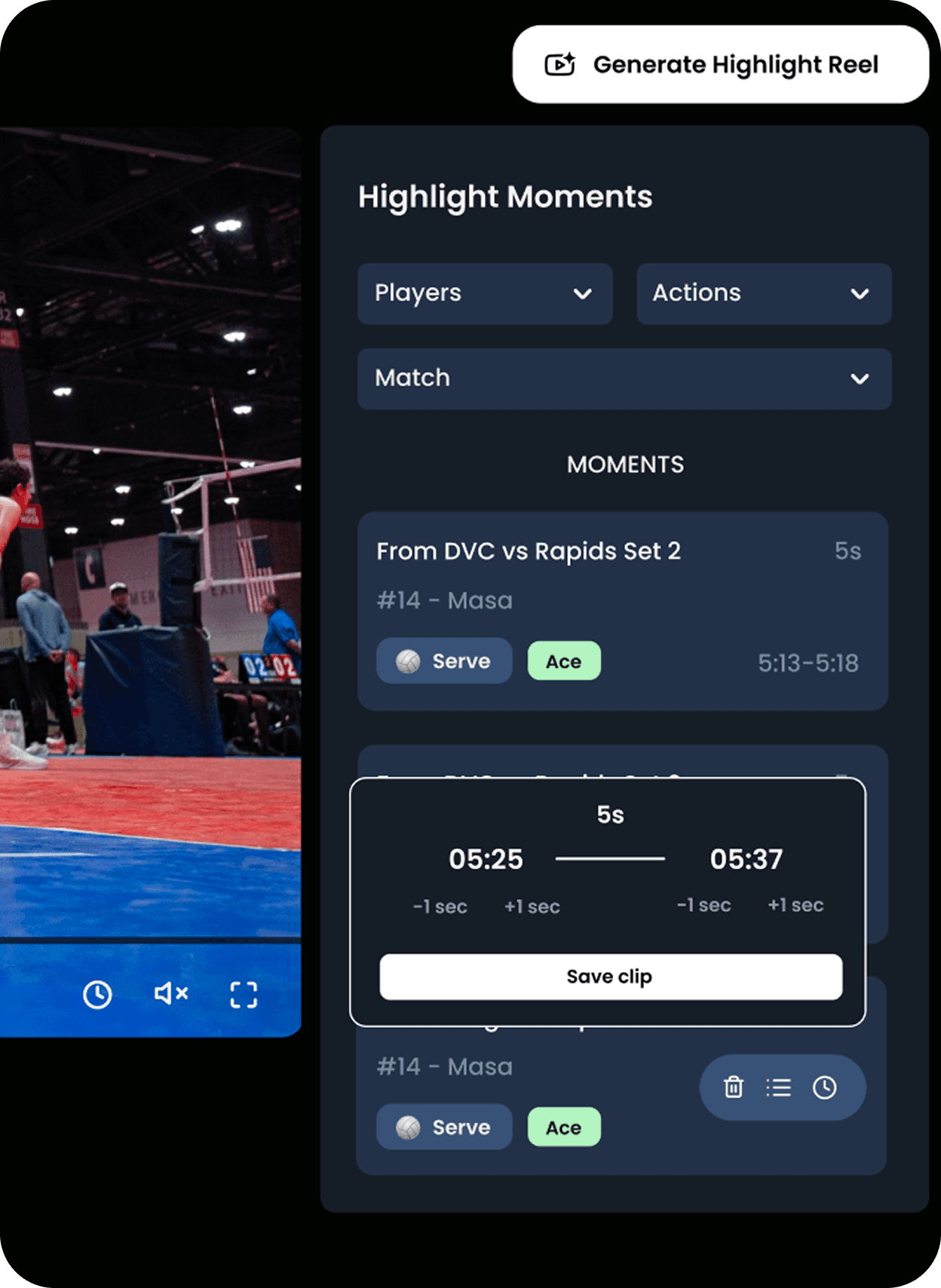
Task: Click the film icon on Generate Highlight Reel
Action: coord(560,65)
